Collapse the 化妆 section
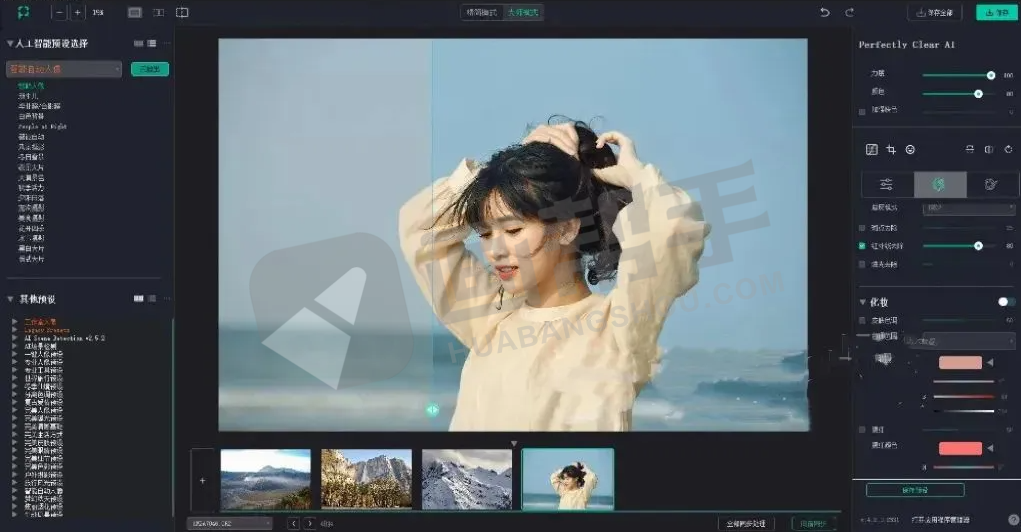 point(863,302)
